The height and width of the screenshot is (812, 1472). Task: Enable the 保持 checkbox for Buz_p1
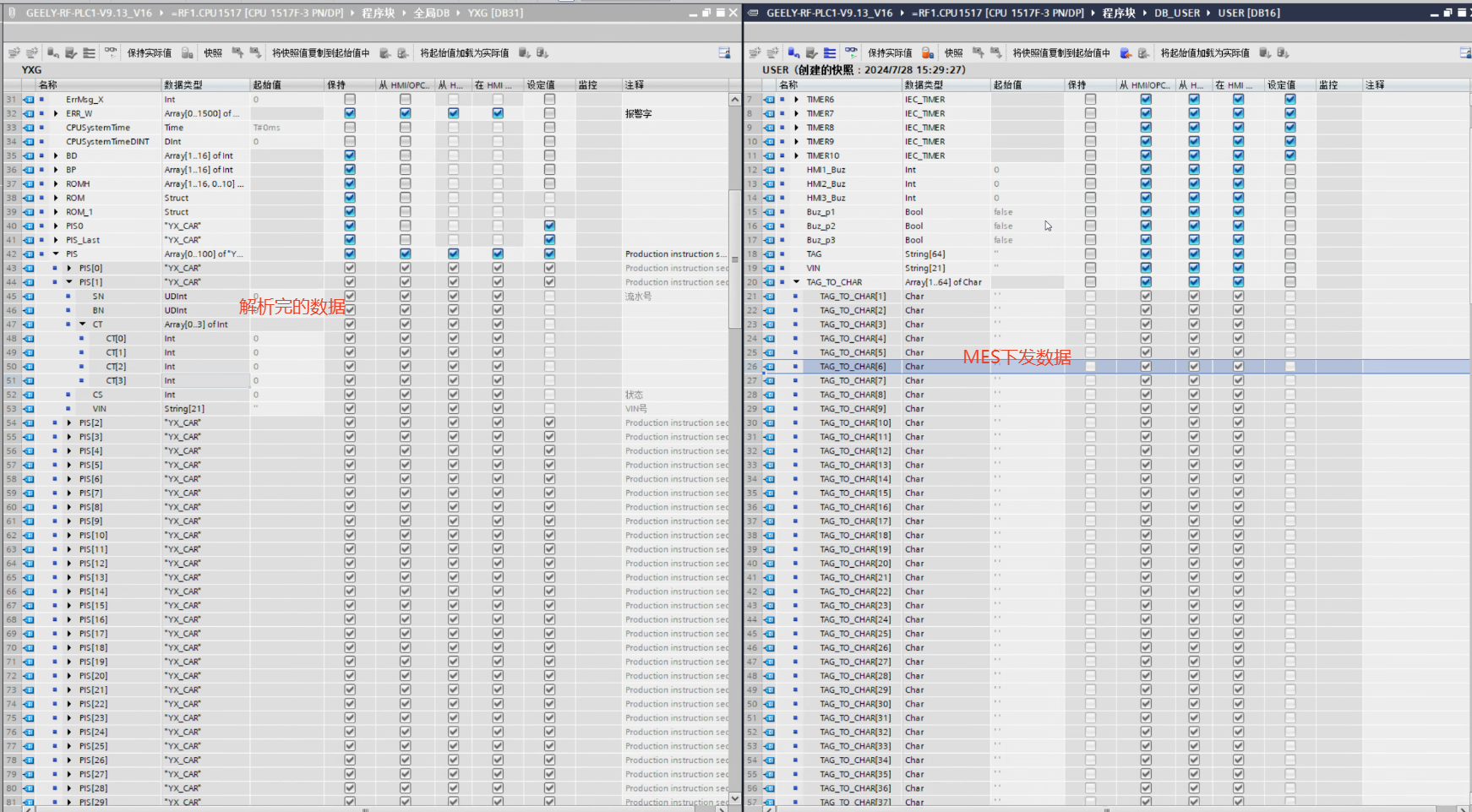[1090, 212]
